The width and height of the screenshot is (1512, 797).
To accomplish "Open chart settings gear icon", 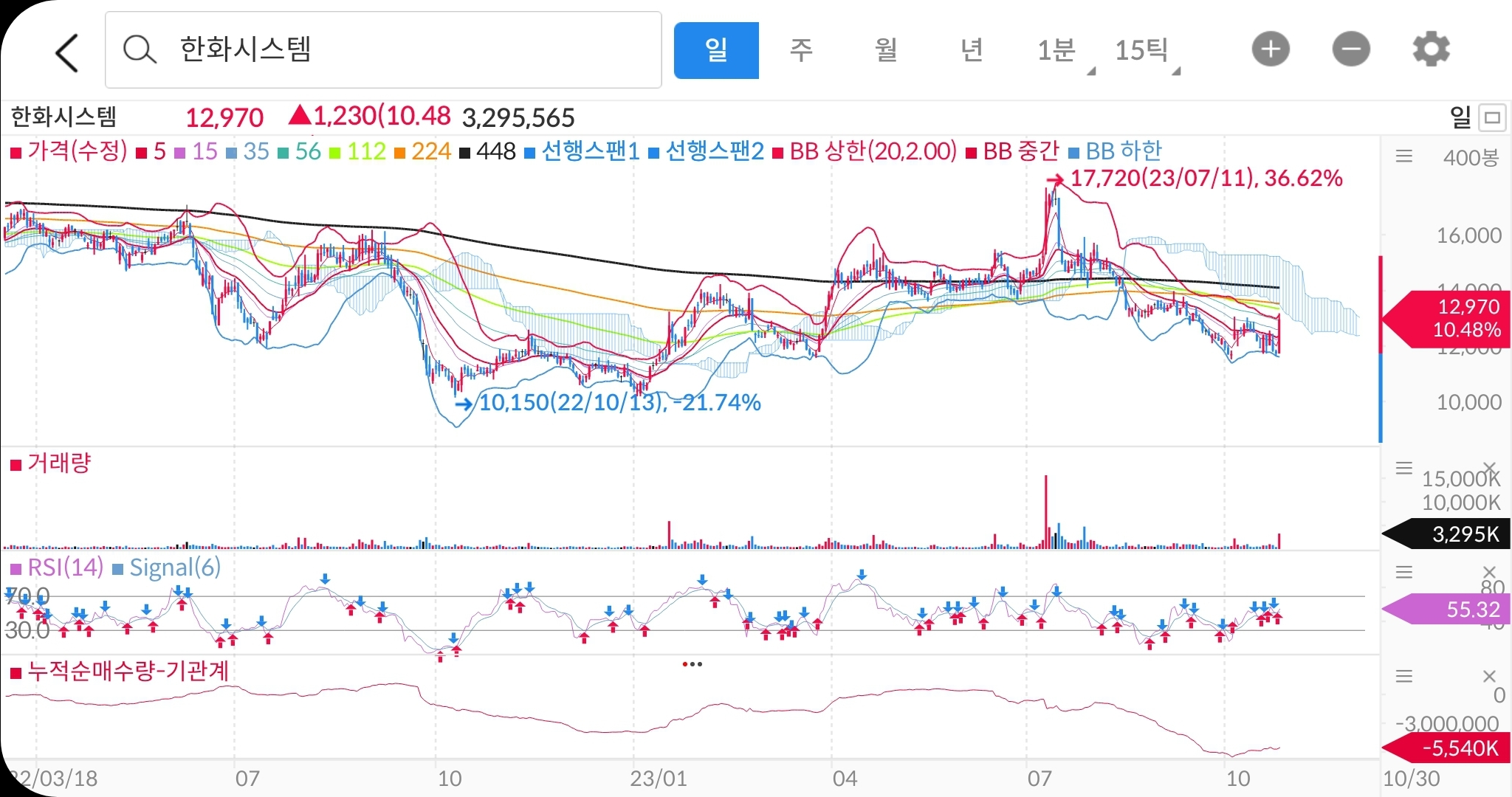I will coord(1431,49).
